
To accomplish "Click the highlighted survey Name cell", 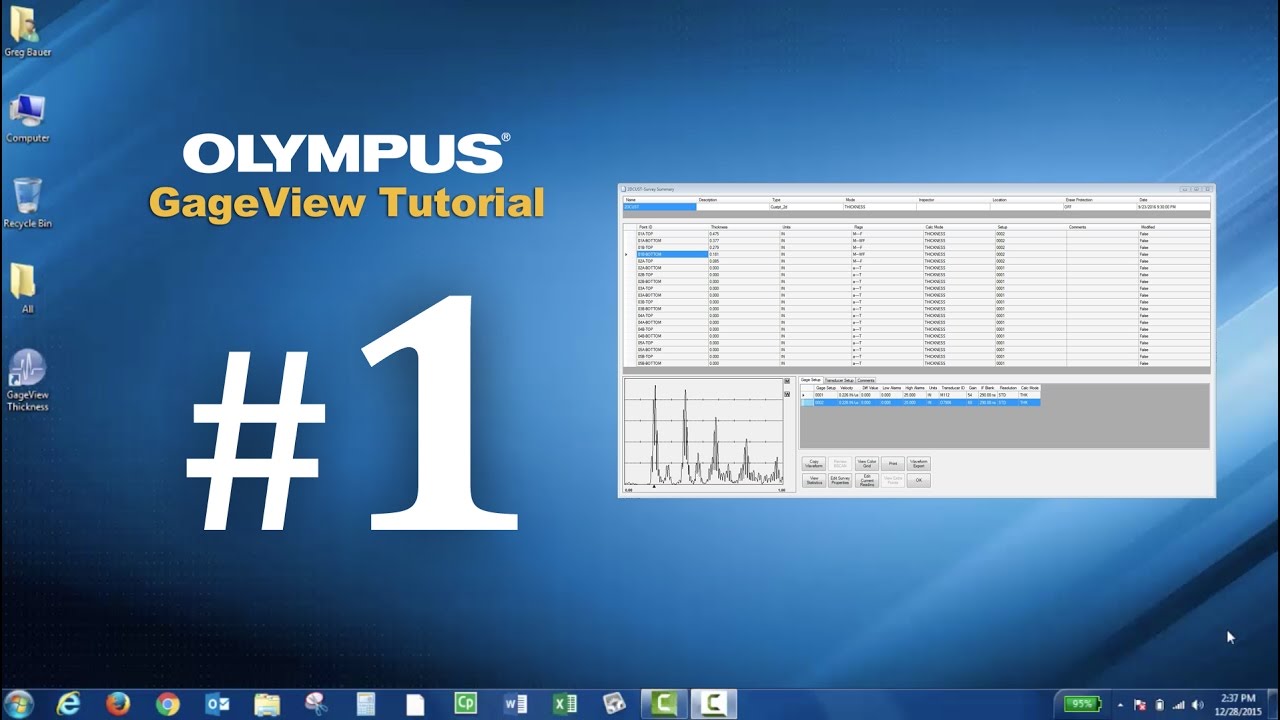I will tap(660, 207).
